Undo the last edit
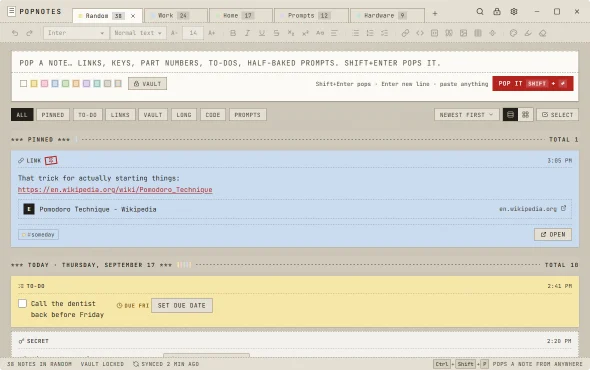 pyautogui.click(x=15, y=33)
